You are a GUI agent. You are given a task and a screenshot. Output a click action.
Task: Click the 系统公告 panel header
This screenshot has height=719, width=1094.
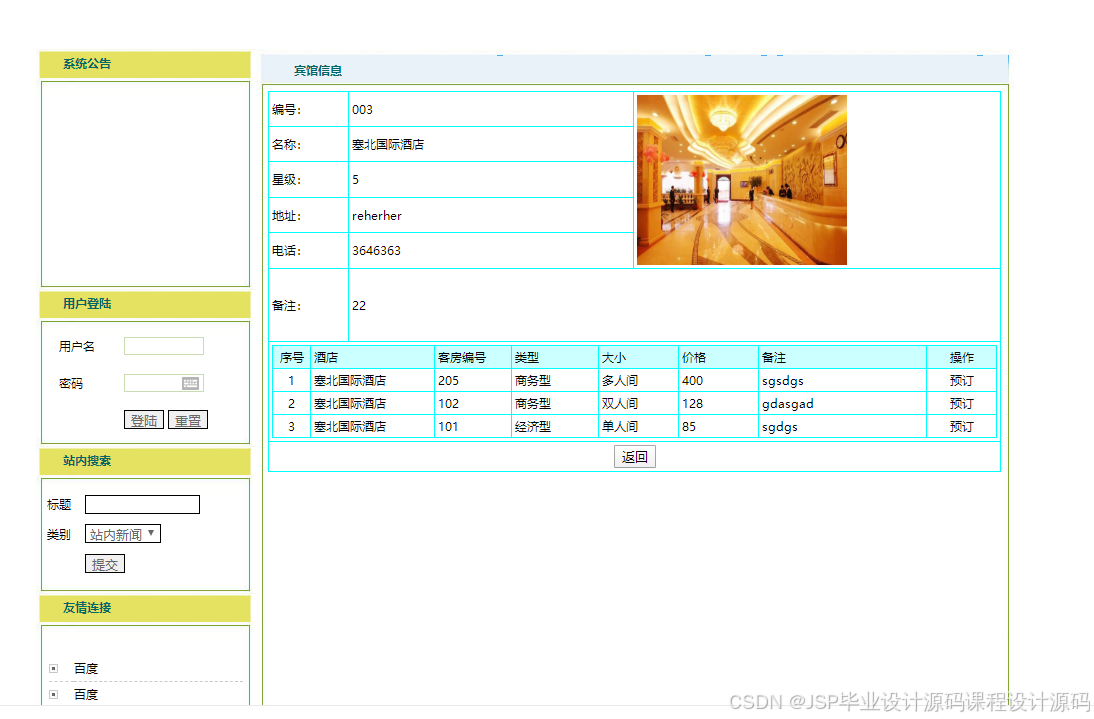click(145, 64)
